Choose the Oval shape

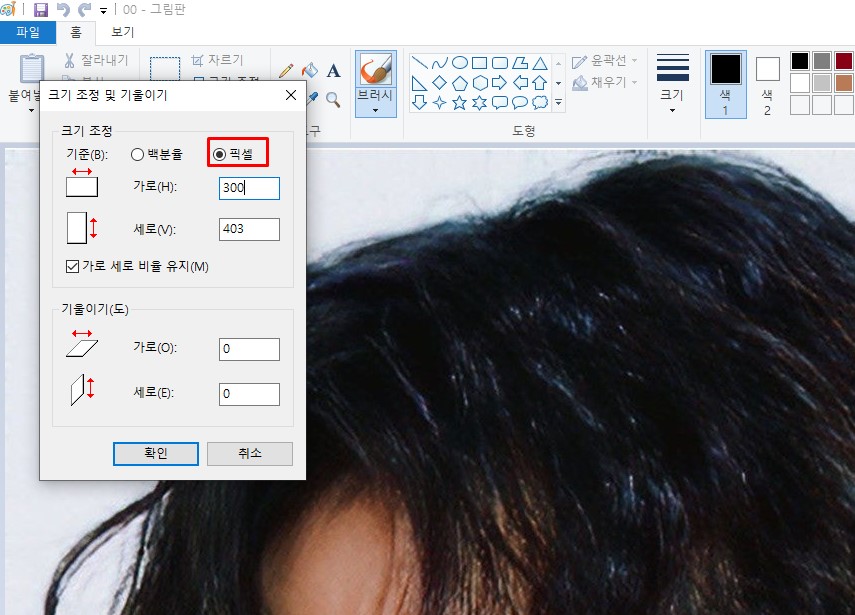coord(460,63)
